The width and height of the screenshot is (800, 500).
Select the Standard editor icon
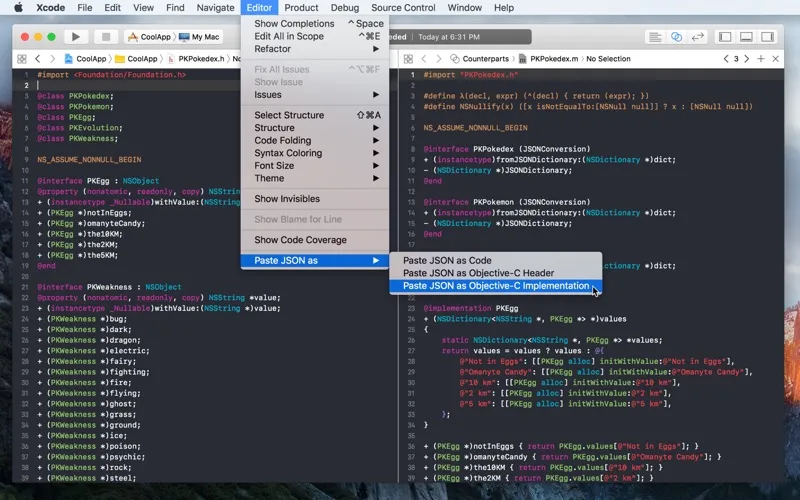pyautogui.click(x=655, y=37)
